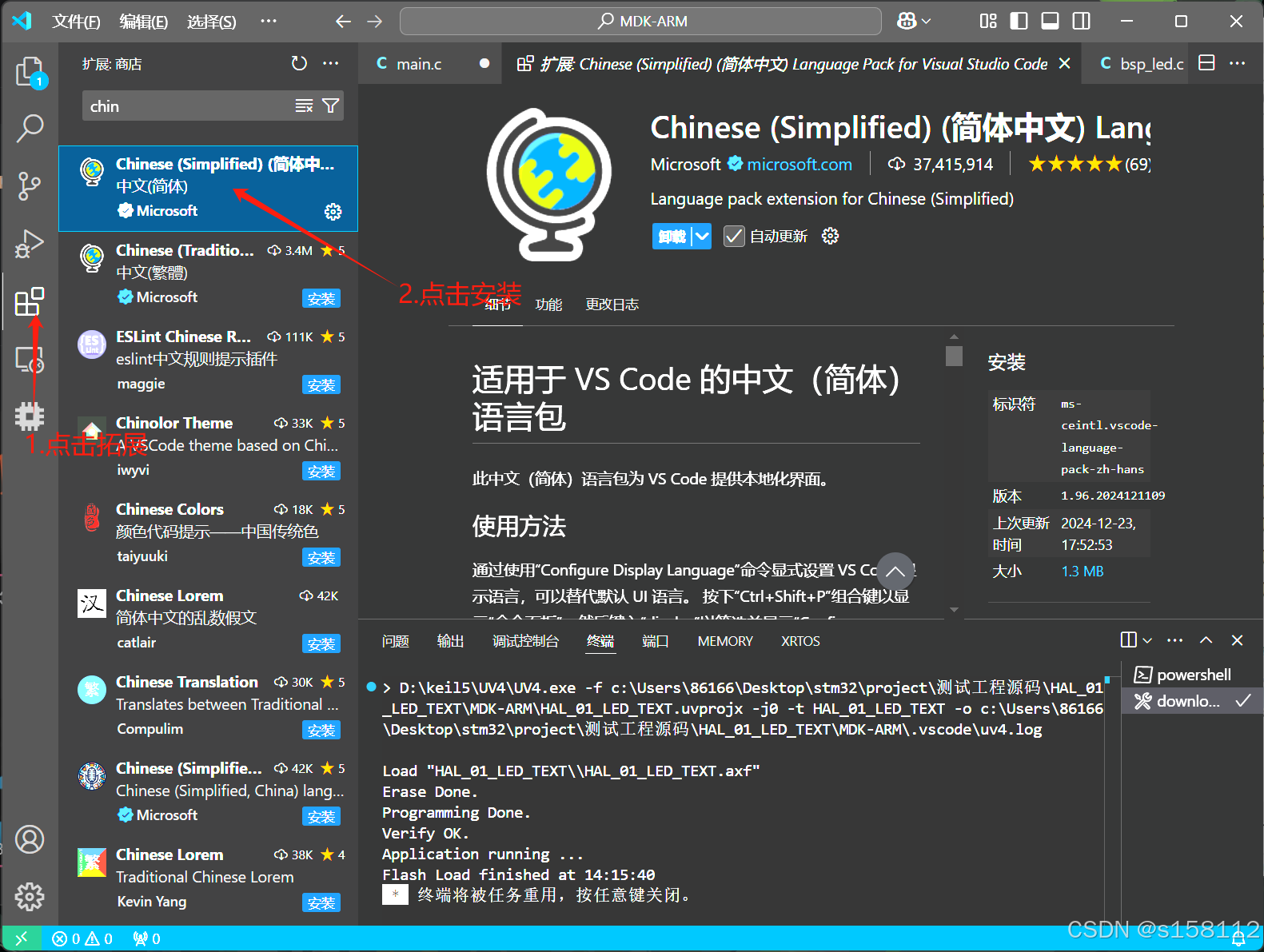Open editor more actions ellipsis

(1238, 63)
